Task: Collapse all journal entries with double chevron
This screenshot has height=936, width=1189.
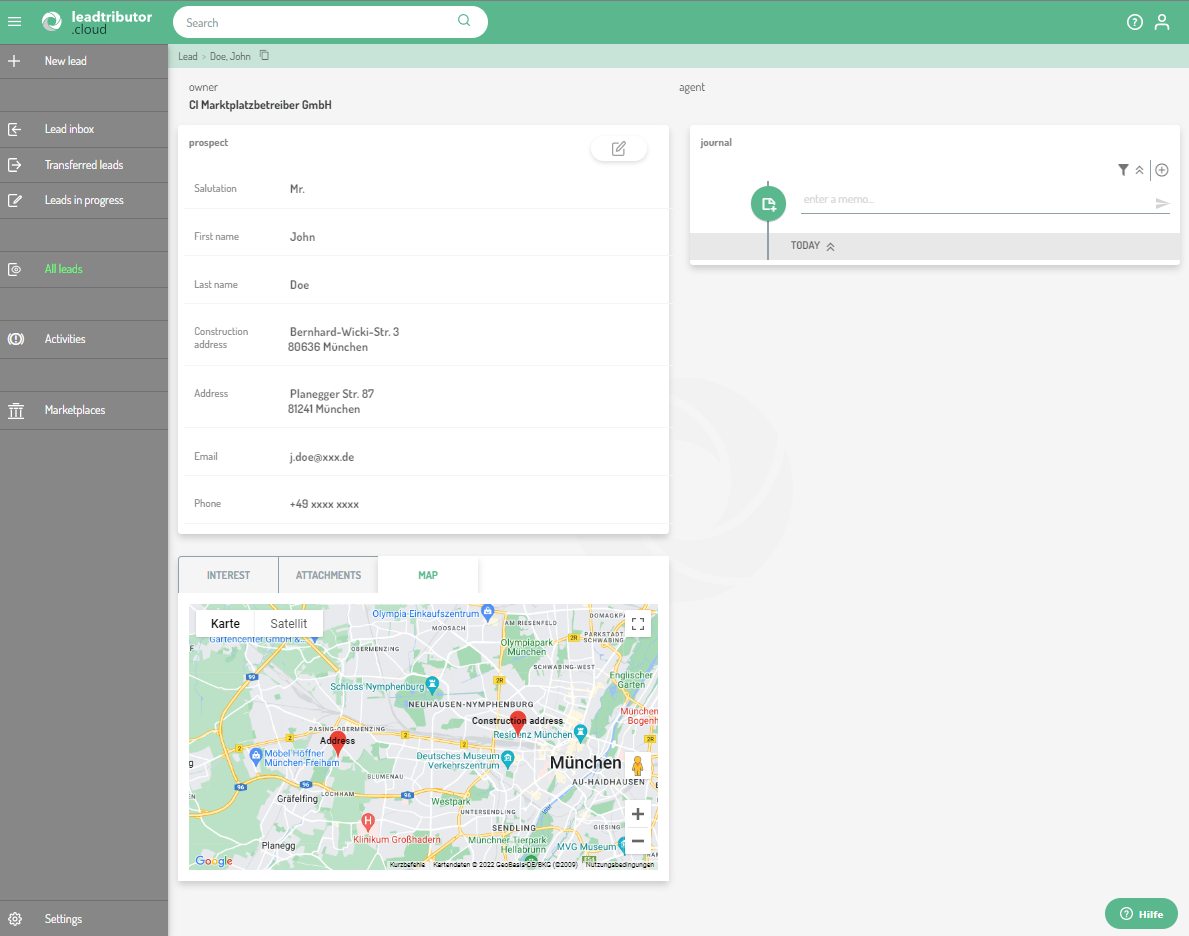Action: tap(1139, 170)
